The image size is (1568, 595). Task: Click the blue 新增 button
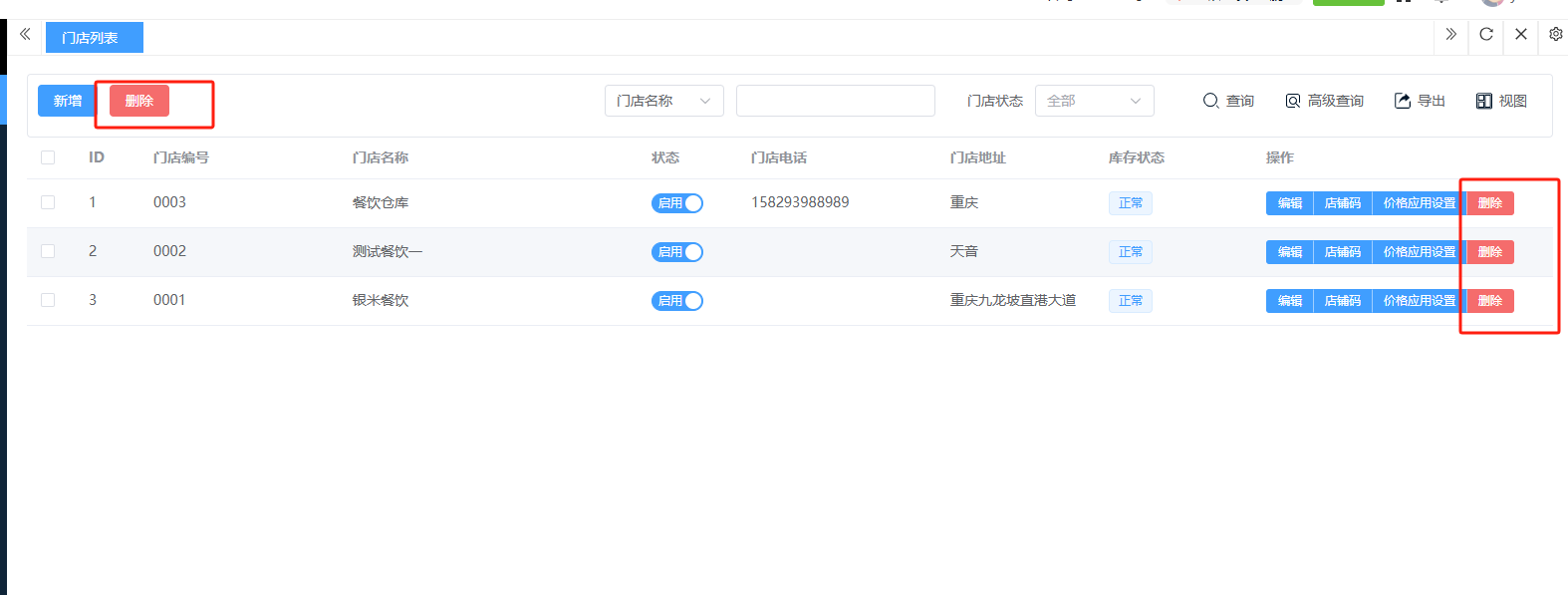point(67,101)
